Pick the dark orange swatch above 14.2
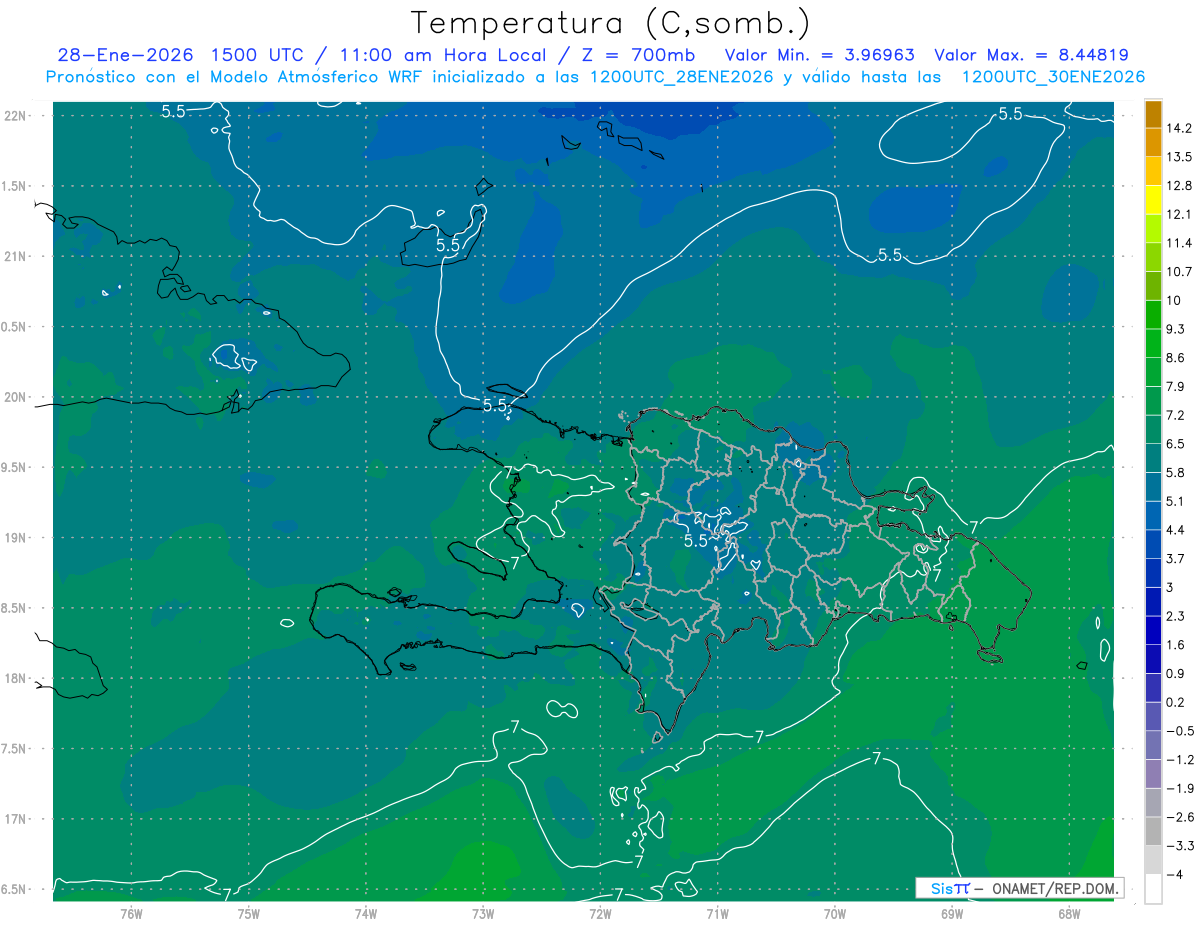The image size is (1200, 927). tap(1153, 114)
